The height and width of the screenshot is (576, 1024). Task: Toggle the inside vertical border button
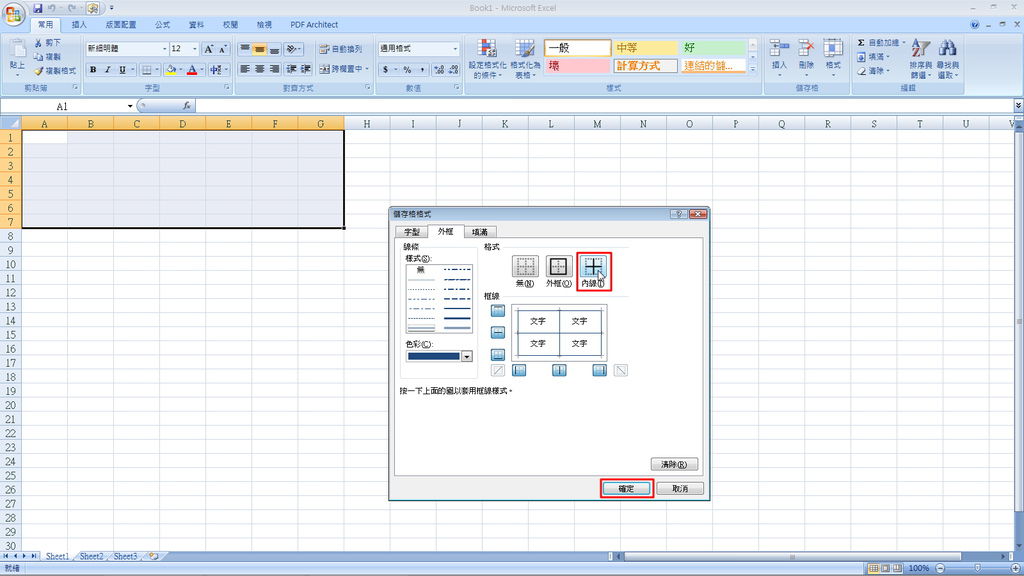pos(559,370)
